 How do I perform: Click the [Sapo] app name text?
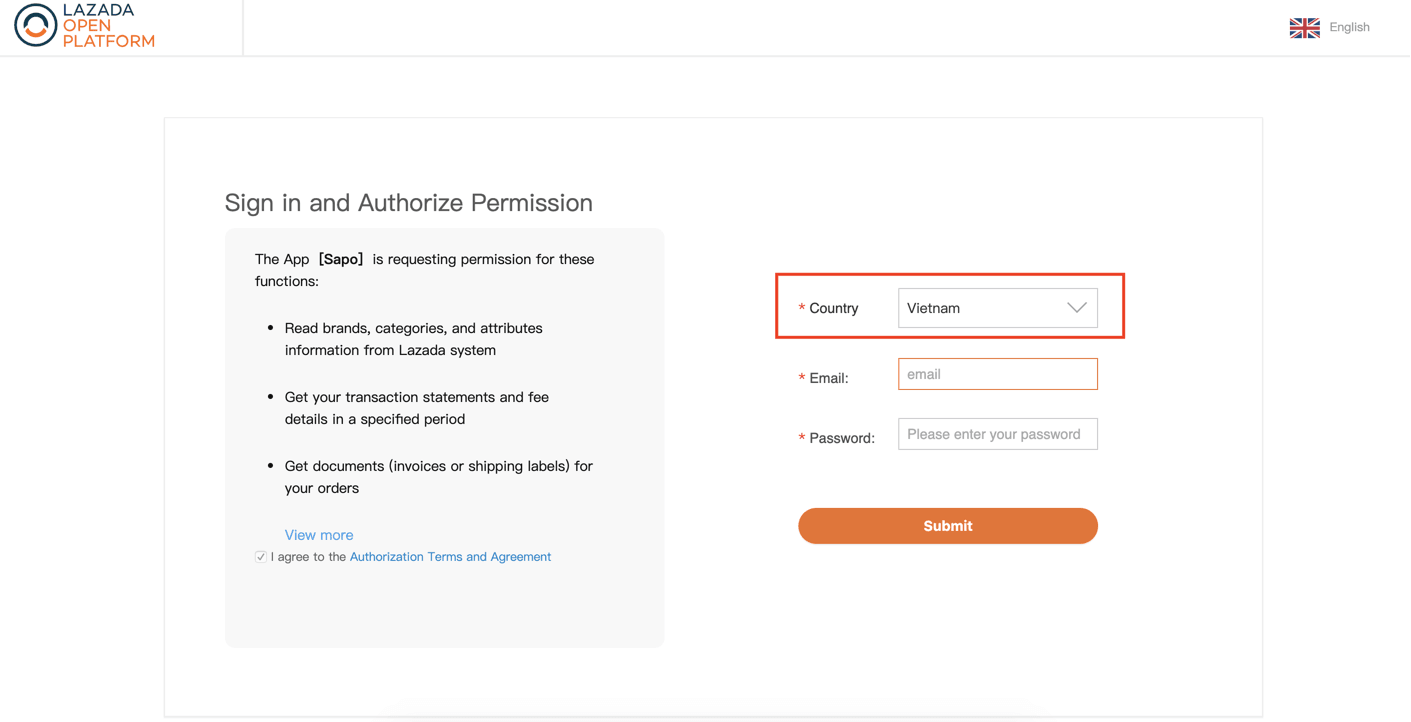coord(341,259)
